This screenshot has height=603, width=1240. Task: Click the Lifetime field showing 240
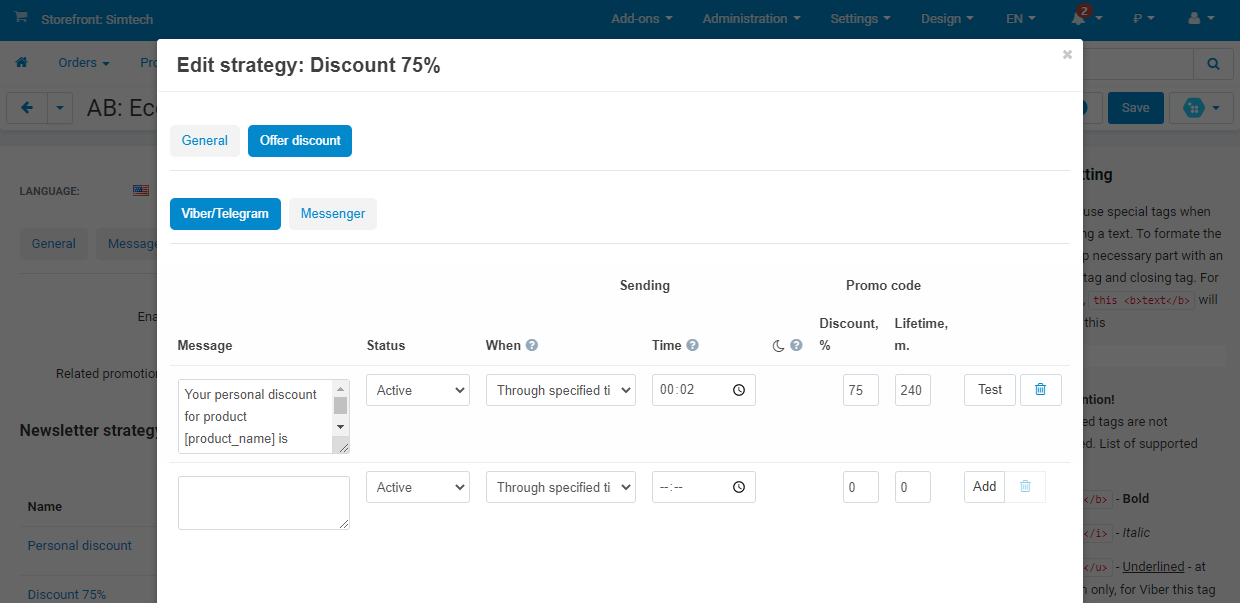(912, 390)
